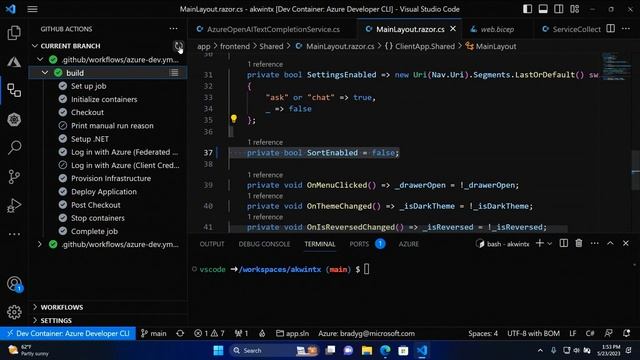
Task: Open the DEBUG CONSOLE panel tab
Action: point(264,244)
